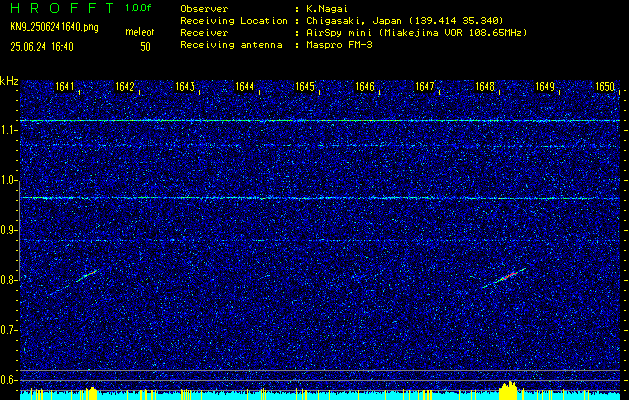Click the 1646 time marker
This screenshot has width=629, height=400.
pyautogui.click(x=365, y=87)
